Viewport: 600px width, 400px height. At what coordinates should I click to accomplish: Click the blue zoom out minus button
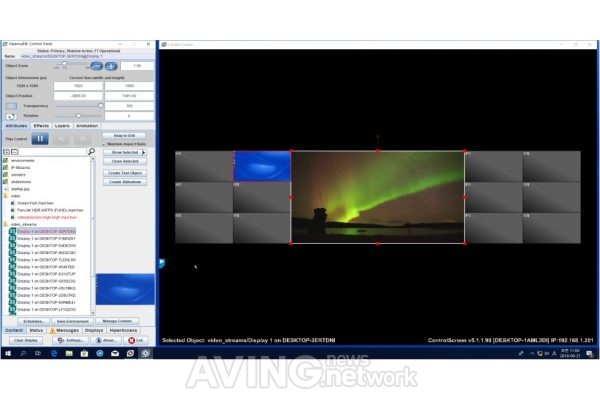96,66
